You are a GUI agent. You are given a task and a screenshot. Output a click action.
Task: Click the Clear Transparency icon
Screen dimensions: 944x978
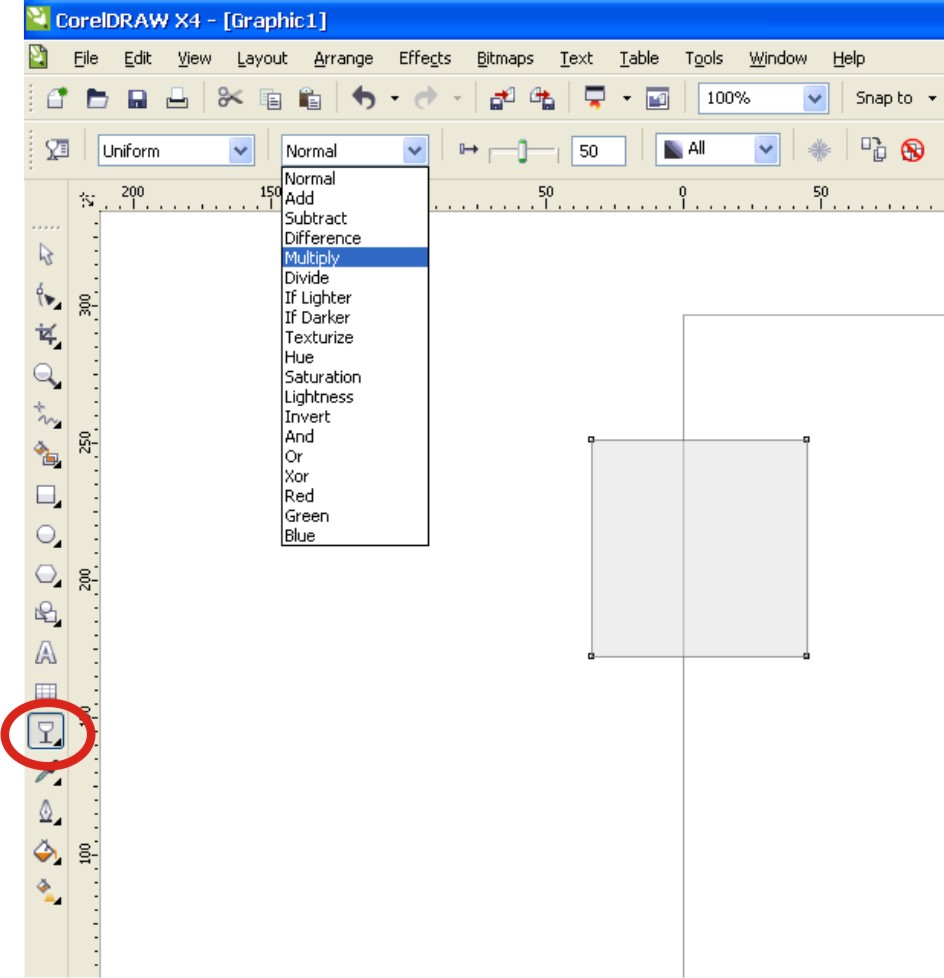pos(912,150)
